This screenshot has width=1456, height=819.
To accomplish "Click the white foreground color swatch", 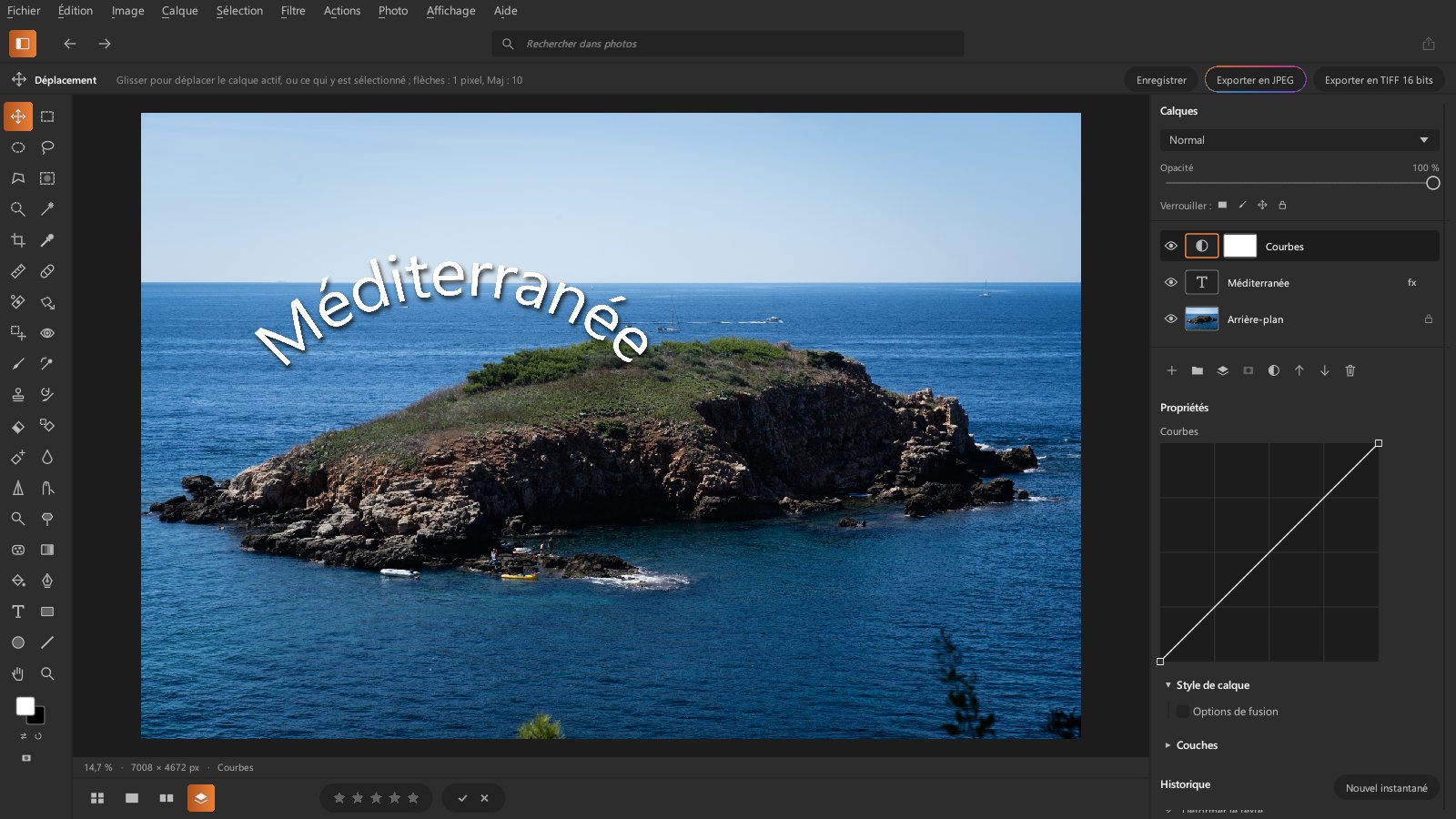I will tap(25, 706).
